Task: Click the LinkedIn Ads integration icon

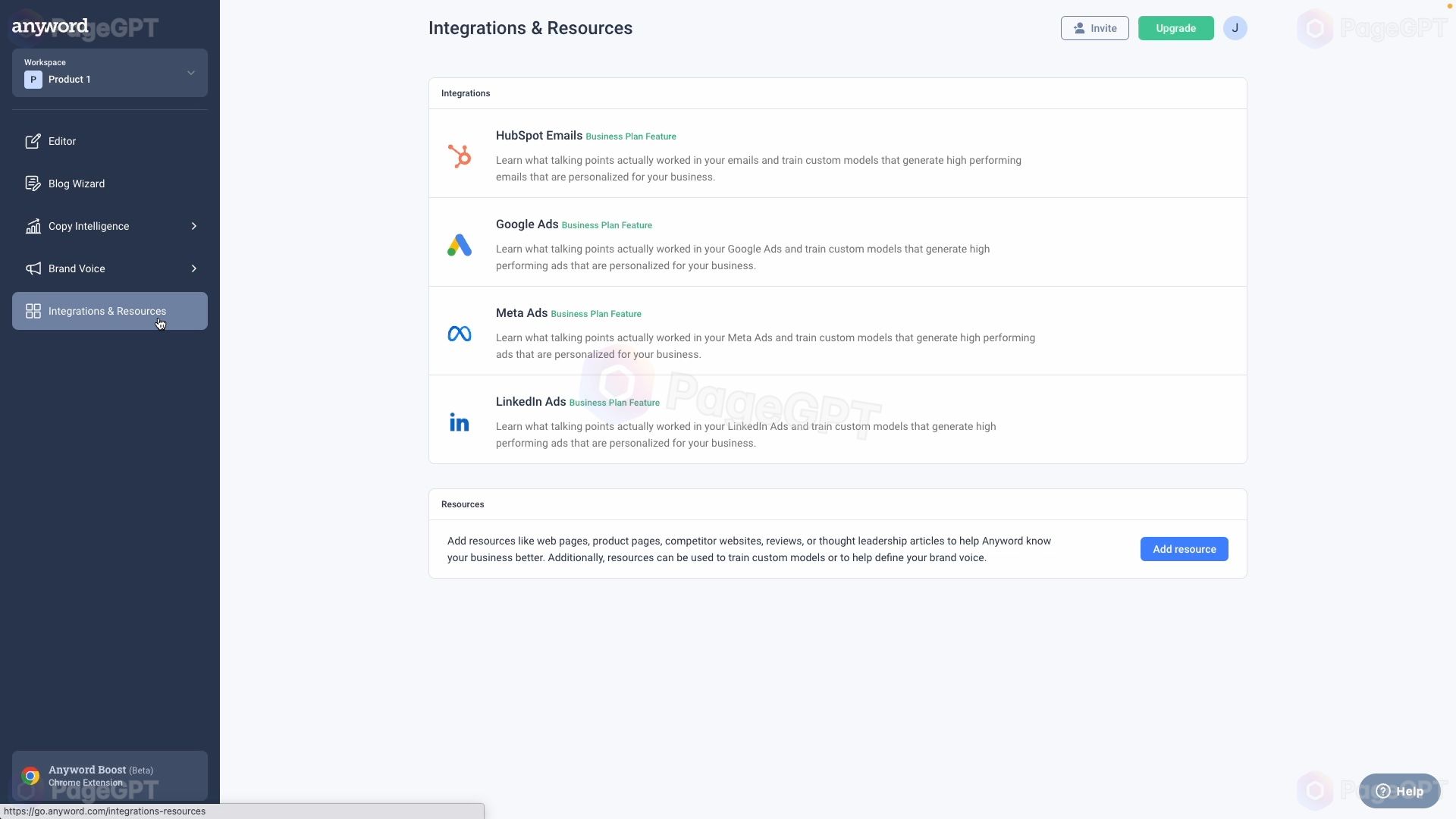Action: pos(459,420)
